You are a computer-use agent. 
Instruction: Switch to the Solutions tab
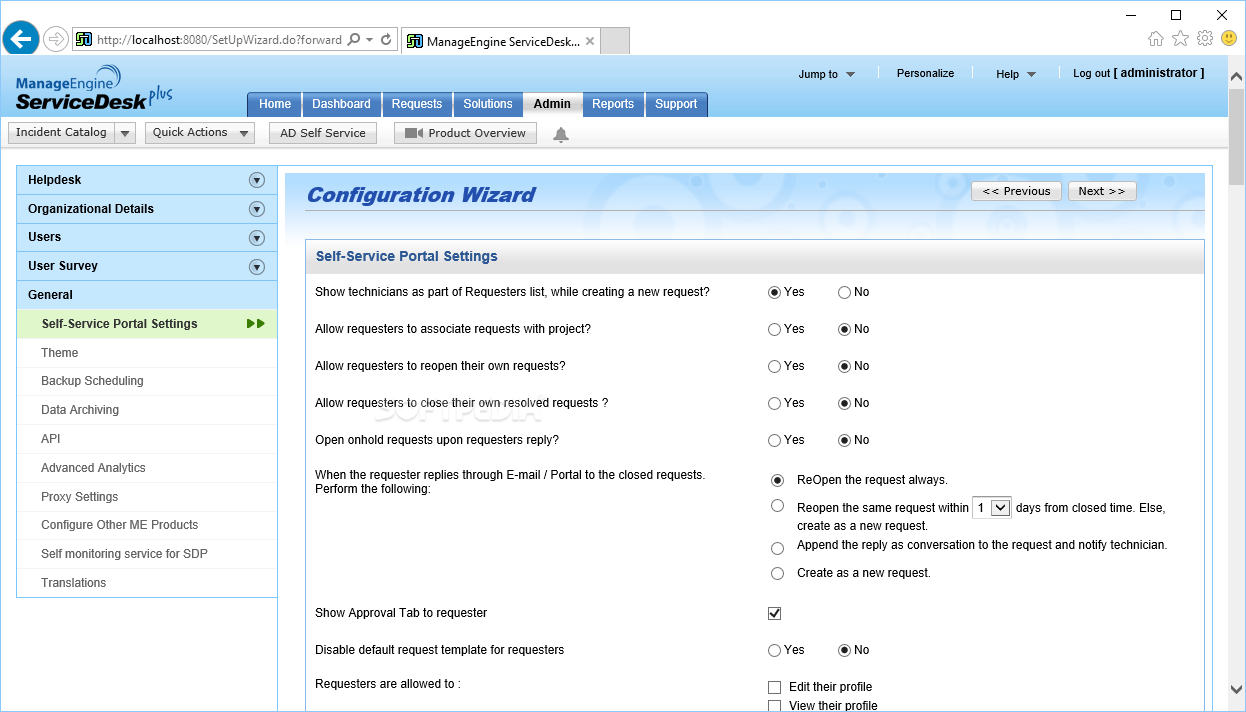coord(488,104)
